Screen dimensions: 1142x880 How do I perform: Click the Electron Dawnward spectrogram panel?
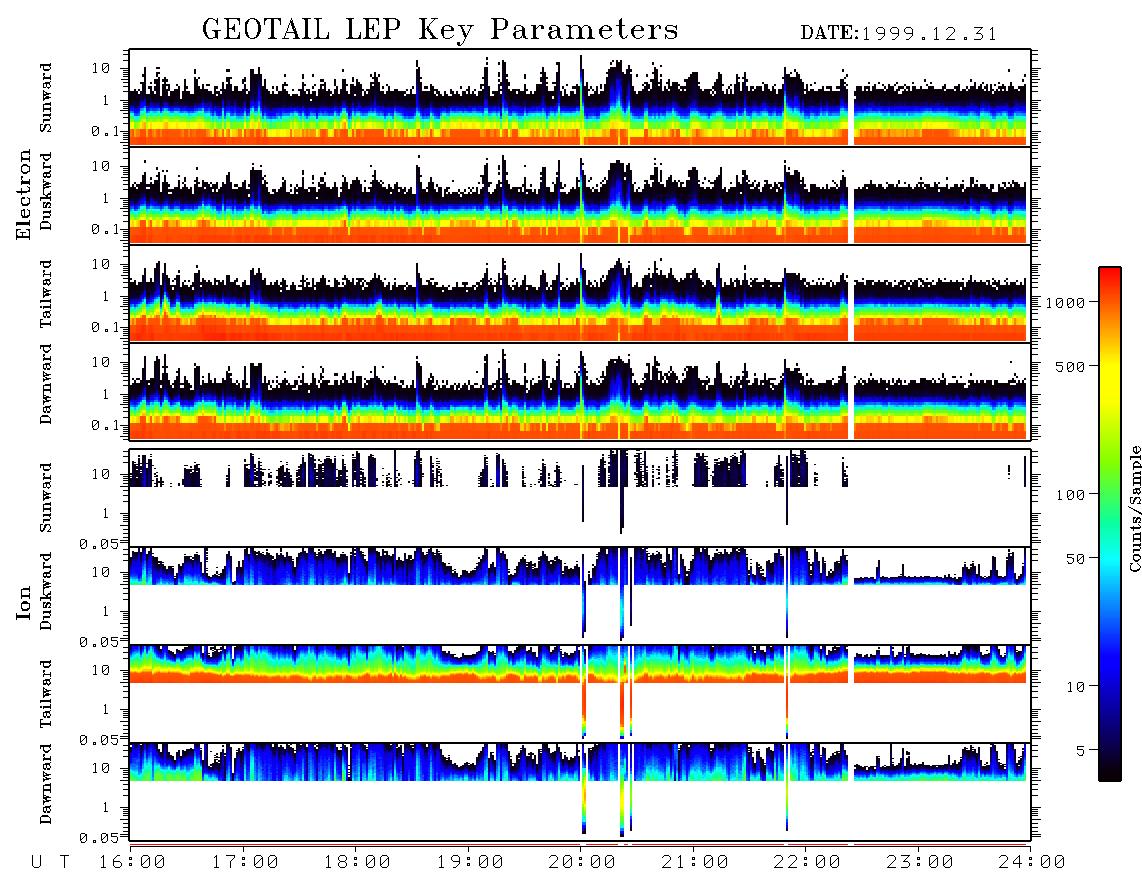pos(580,391)
